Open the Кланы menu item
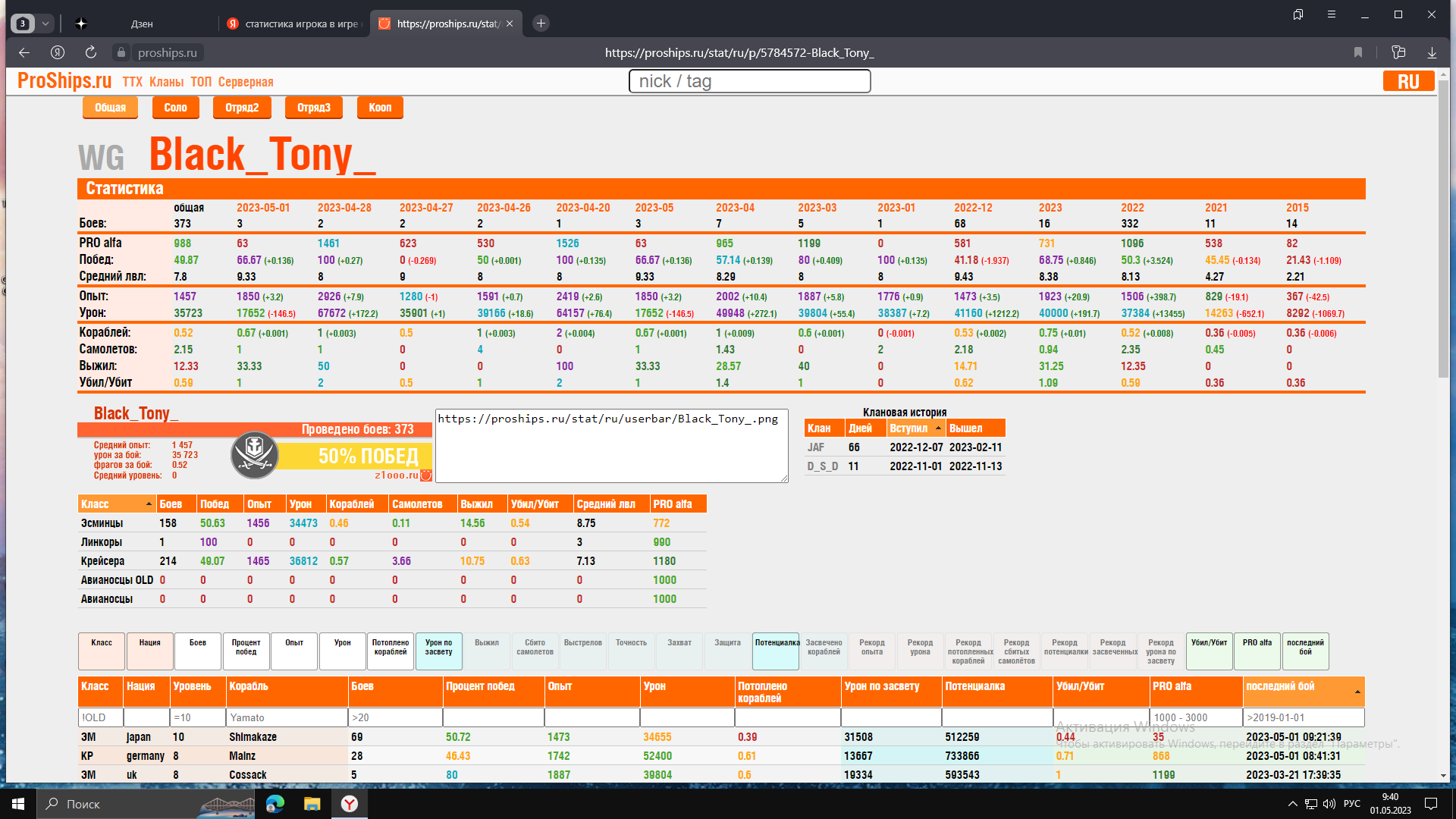This screenshot has width=1456, height=819. [x=166, y=82]
